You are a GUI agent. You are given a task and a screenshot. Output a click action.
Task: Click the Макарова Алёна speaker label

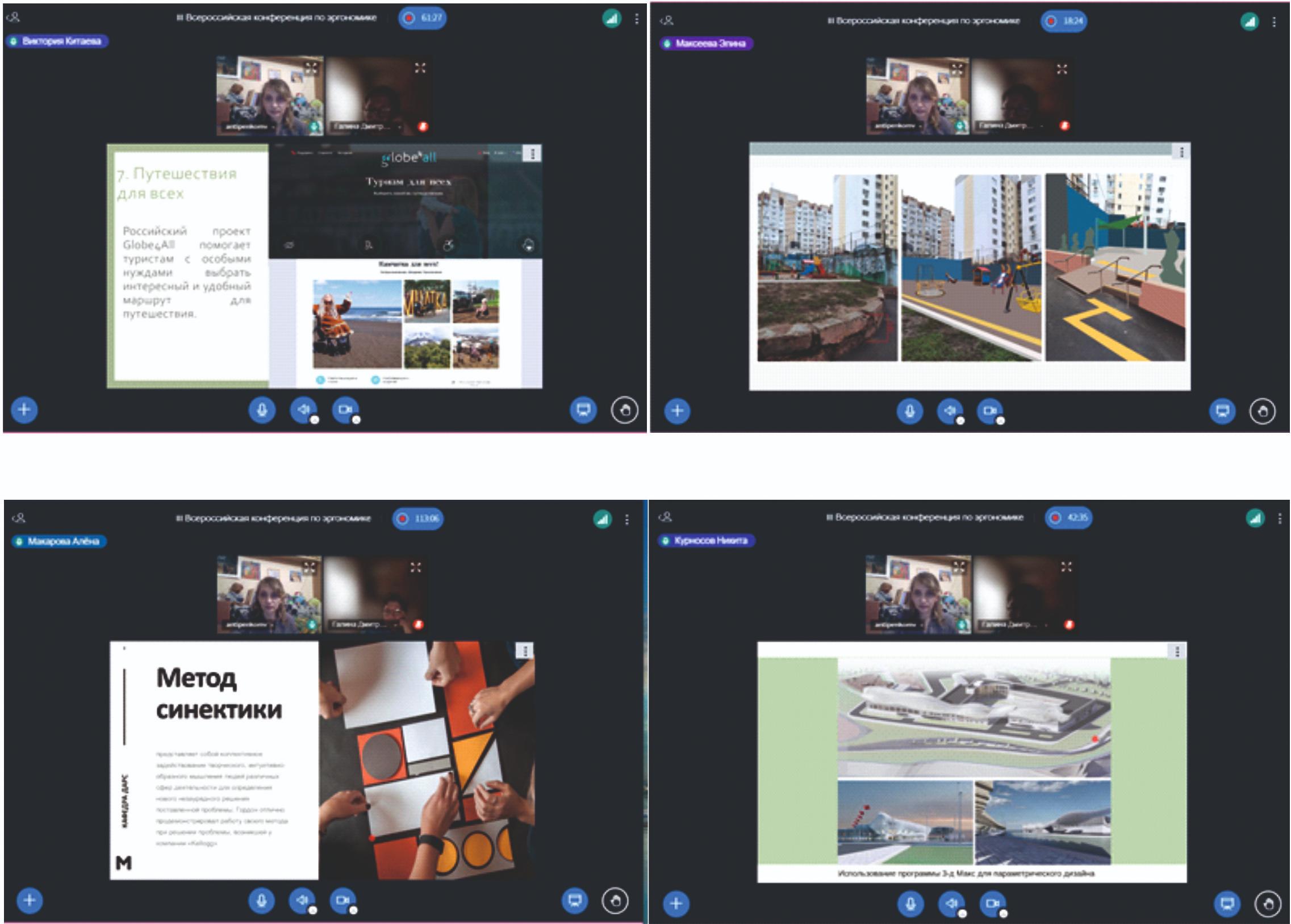click(x=59, y=541)
